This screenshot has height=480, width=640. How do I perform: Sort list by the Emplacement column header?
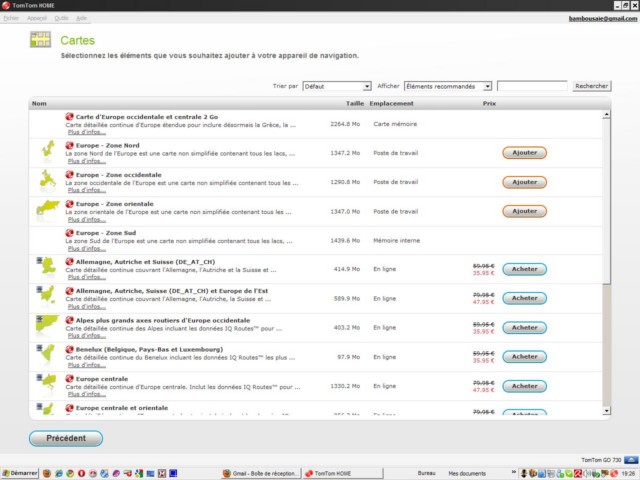(x=391, y=104)
